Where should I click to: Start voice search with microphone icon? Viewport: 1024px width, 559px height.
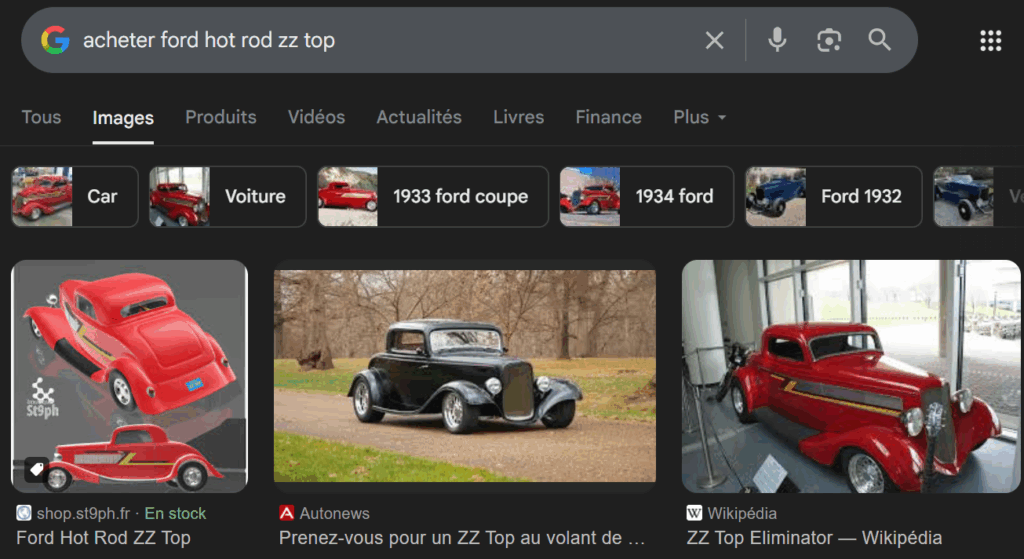pos(776,40)
